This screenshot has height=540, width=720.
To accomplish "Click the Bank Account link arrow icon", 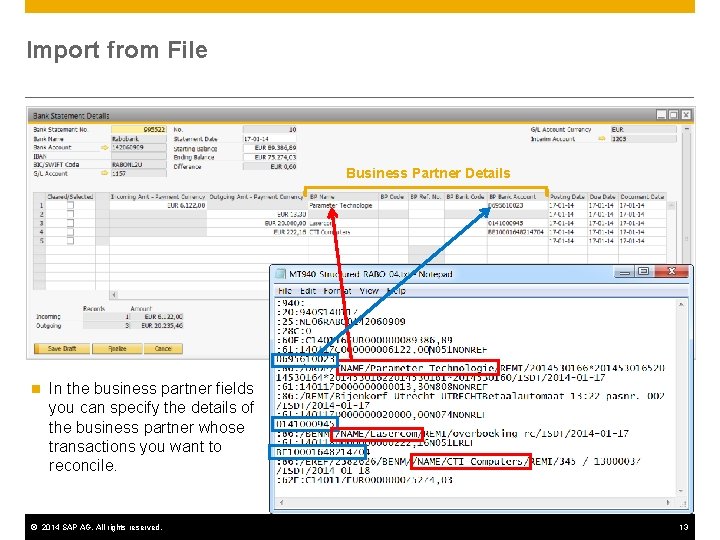I will 104,147.
